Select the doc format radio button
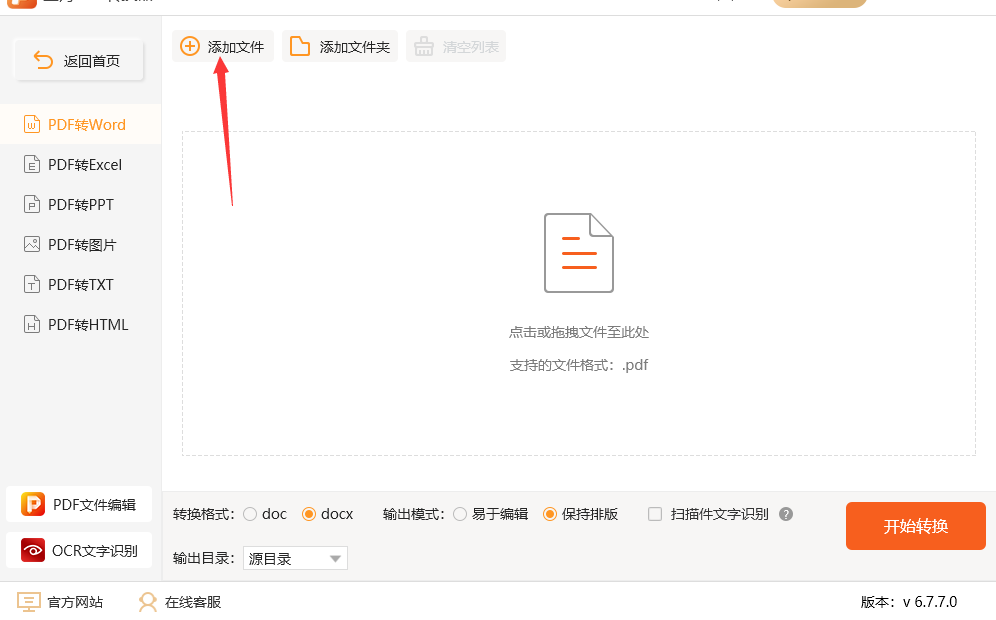The width and height of the screenshot is (996, 620). (250, 514)
